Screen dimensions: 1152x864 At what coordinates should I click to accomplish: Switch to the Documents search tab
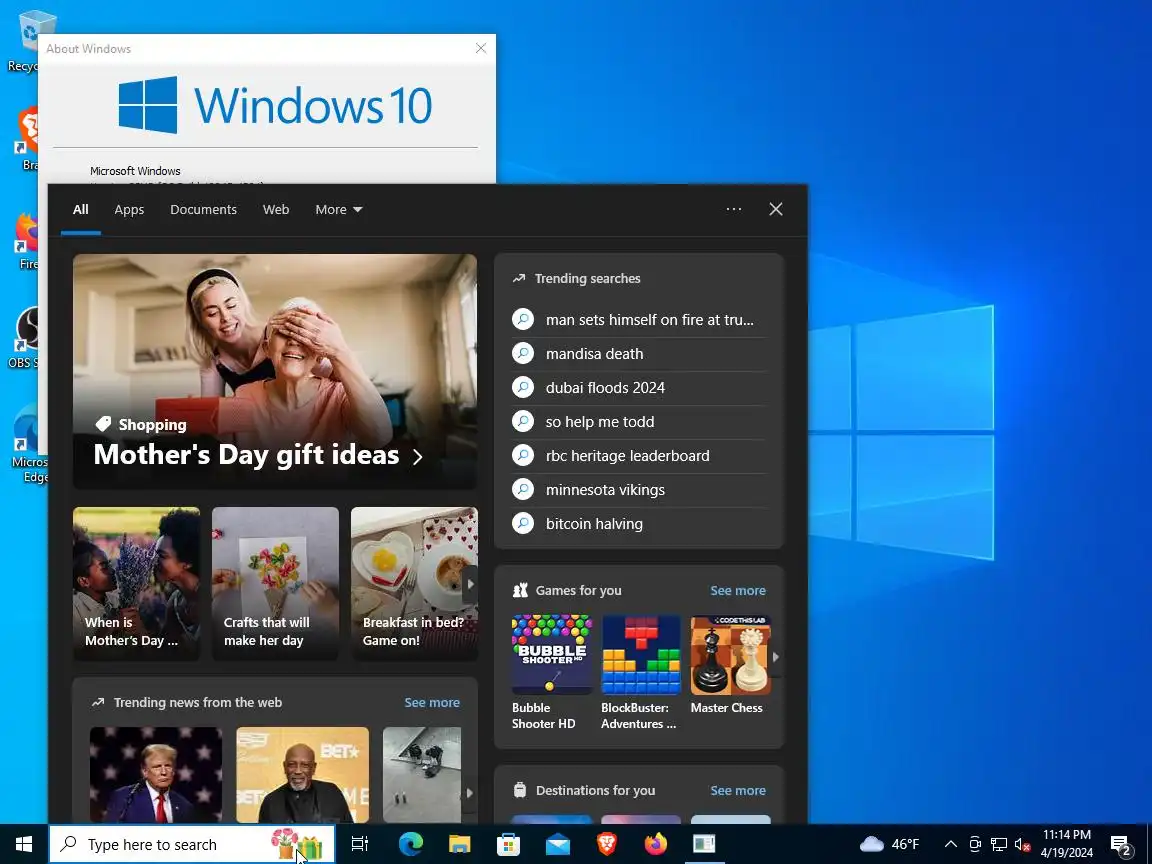[x=204, y=209]
